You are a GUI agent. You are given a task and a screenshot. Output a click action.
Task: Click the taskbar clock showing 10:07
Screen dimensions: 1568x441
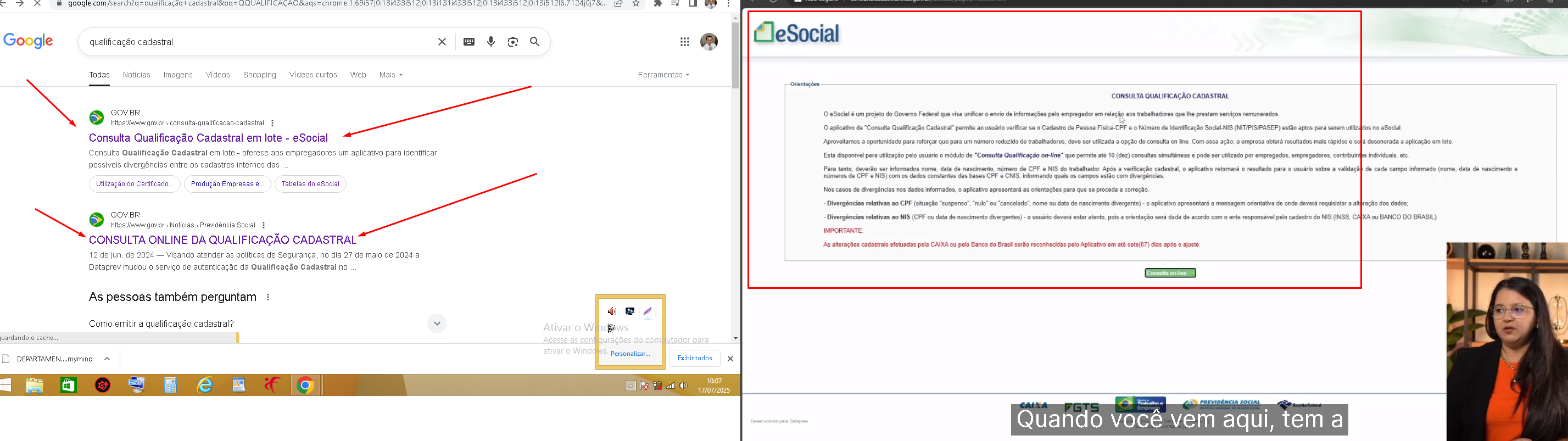pyautogui.click(x=714, y=386)
